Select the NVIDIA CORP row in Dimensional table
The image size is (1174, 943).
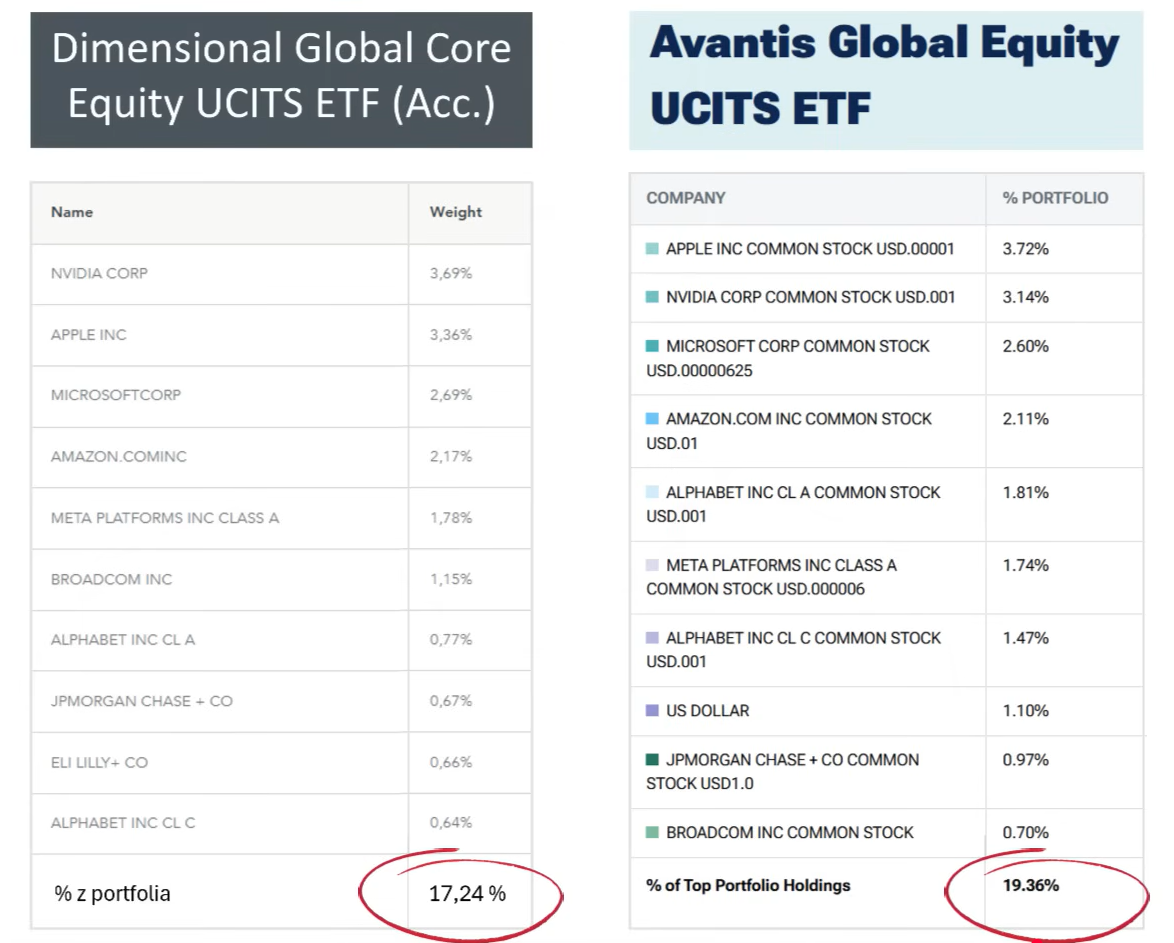(282, 274)
